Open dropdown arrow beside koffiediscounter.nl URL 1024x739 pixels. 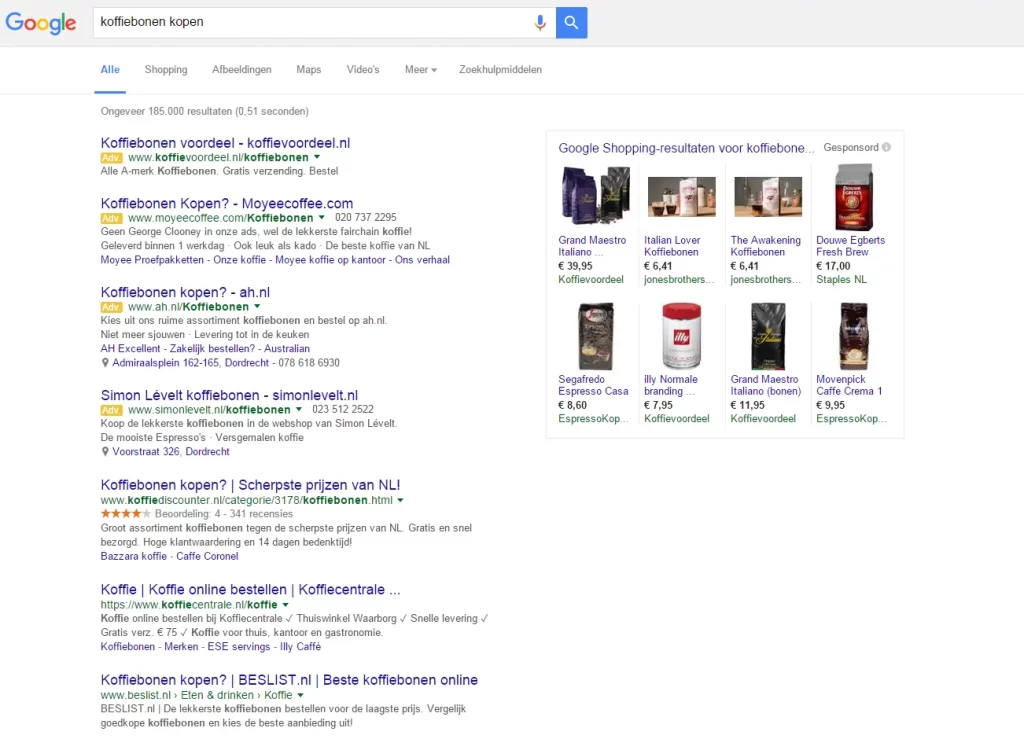(400, 500)
